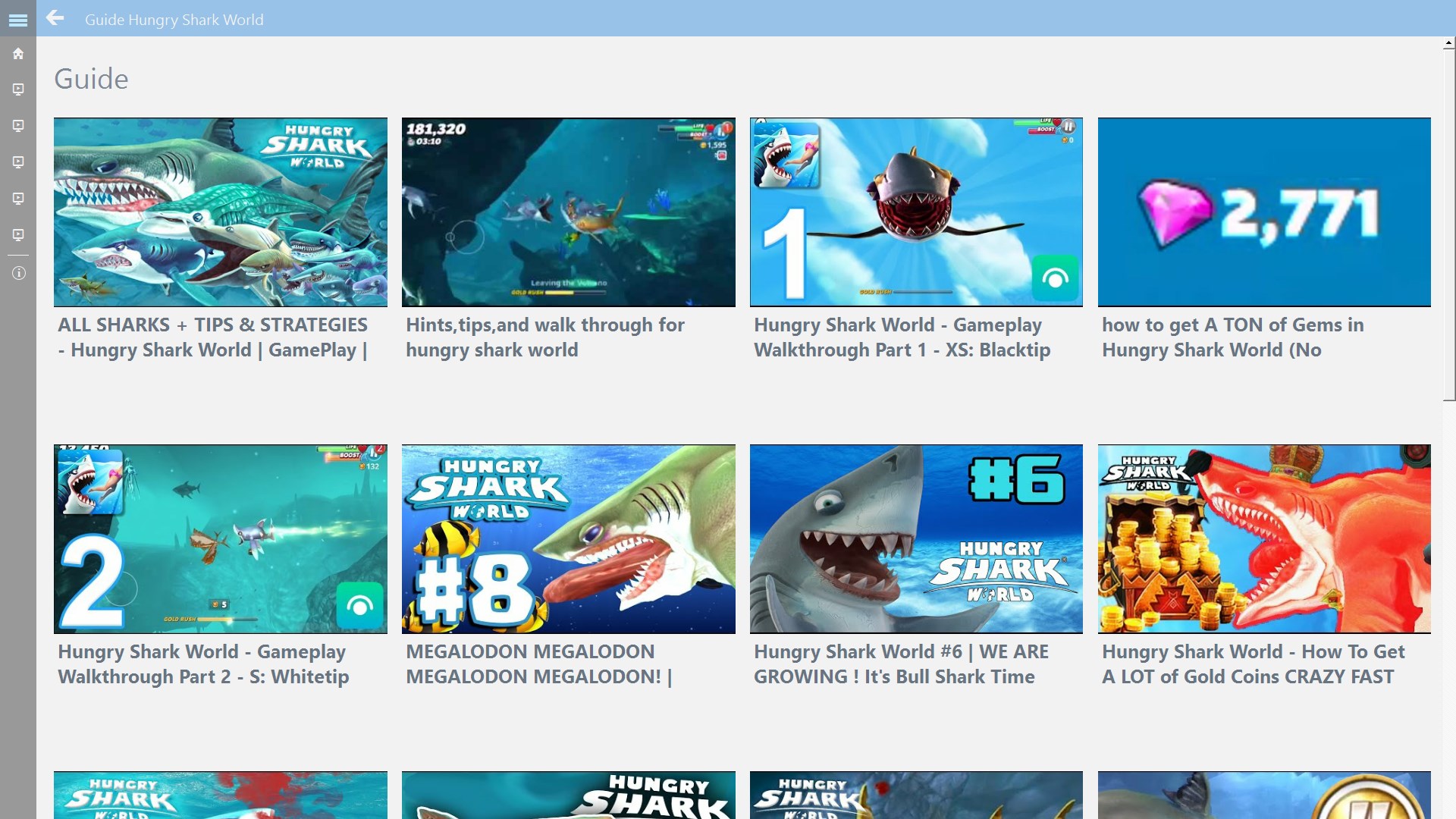
Task: Open the first video section sidebar icon
Action: click(18, 89)
